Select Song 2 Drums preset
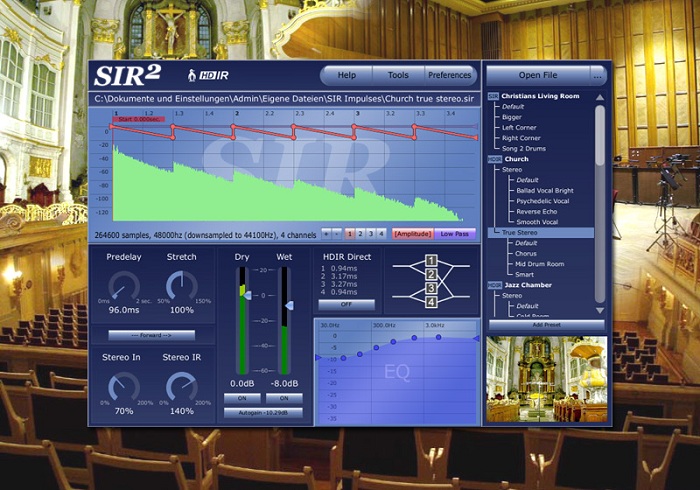The image size is (700, 490). [x=524, y=149]
